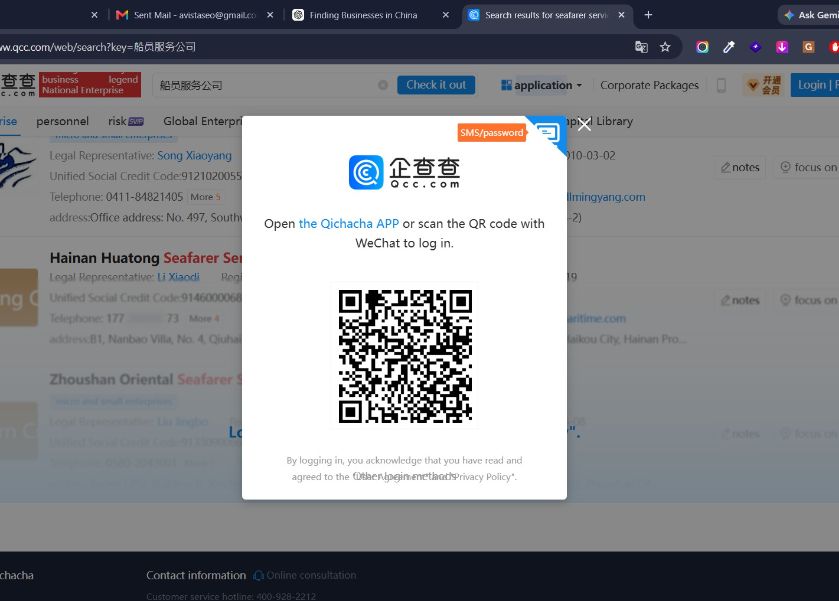
Task: Click the login QR code
Action: pyautogui.click(x=405, y=356)
